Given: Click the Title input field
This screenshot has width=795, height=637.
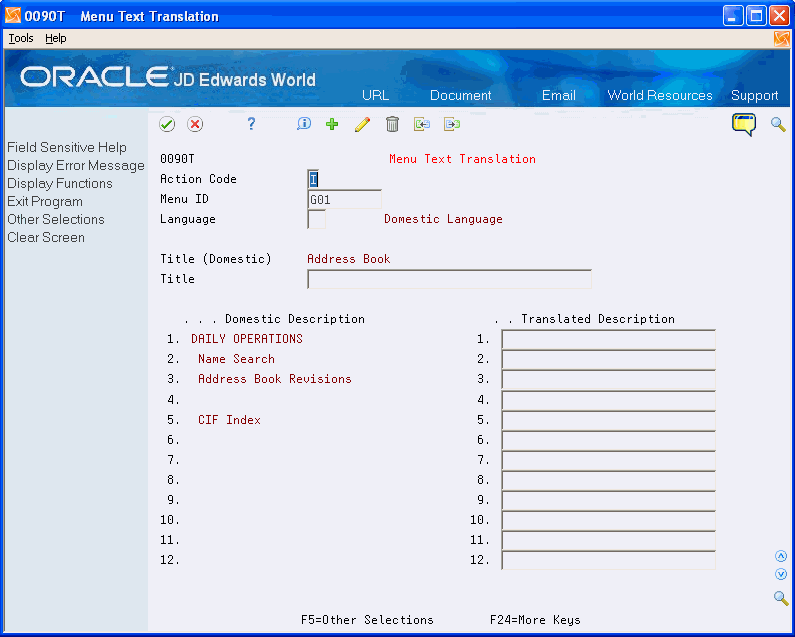Looking at the screenshot, I should tap(449, 279).
